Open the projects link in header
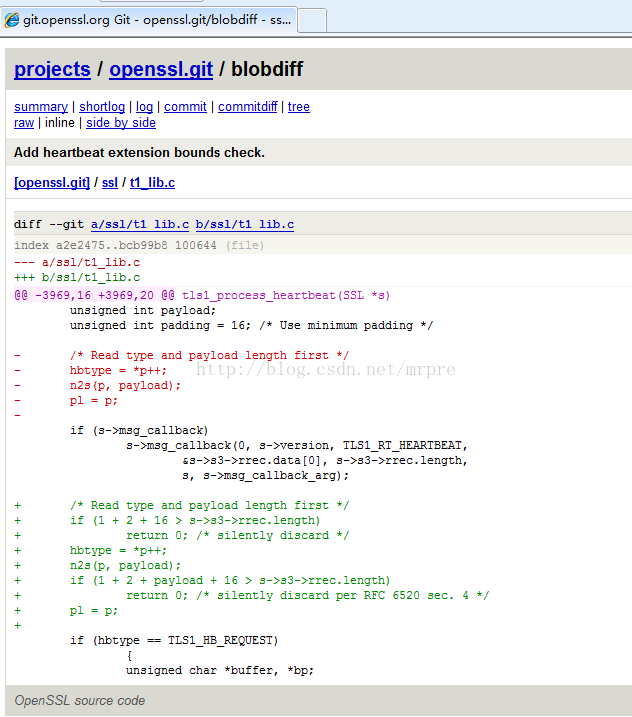632x717 pixels. click(x=52, y=70)
